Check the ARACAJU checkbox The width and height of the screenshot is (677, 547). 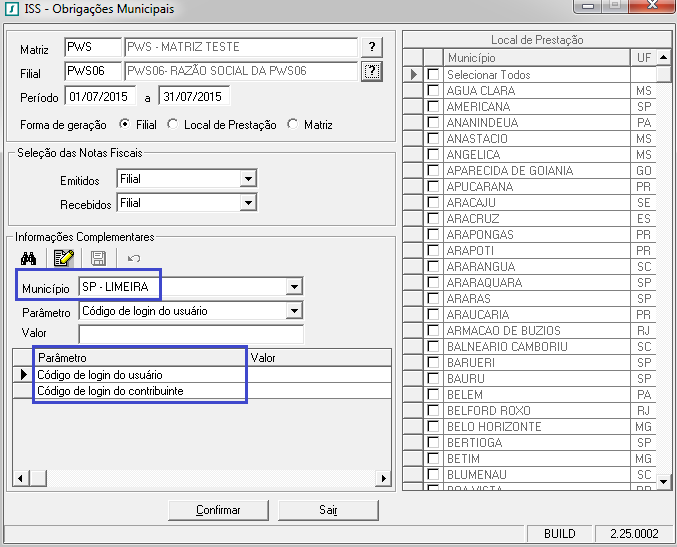coord(433,202)
